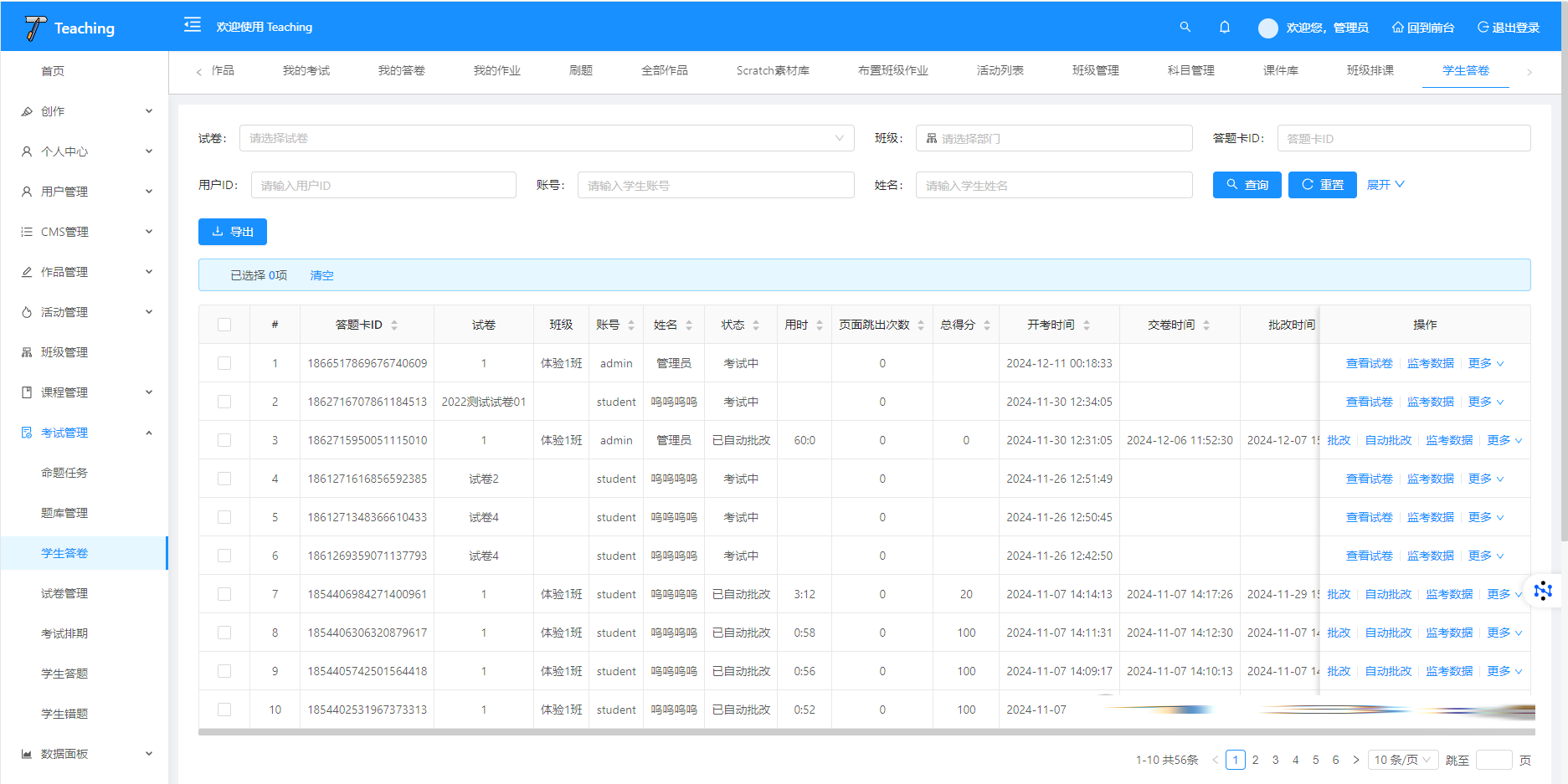This screenshot has height=784, width=1568.
Task: Click the 导出 export button
Action: (233, 232)
